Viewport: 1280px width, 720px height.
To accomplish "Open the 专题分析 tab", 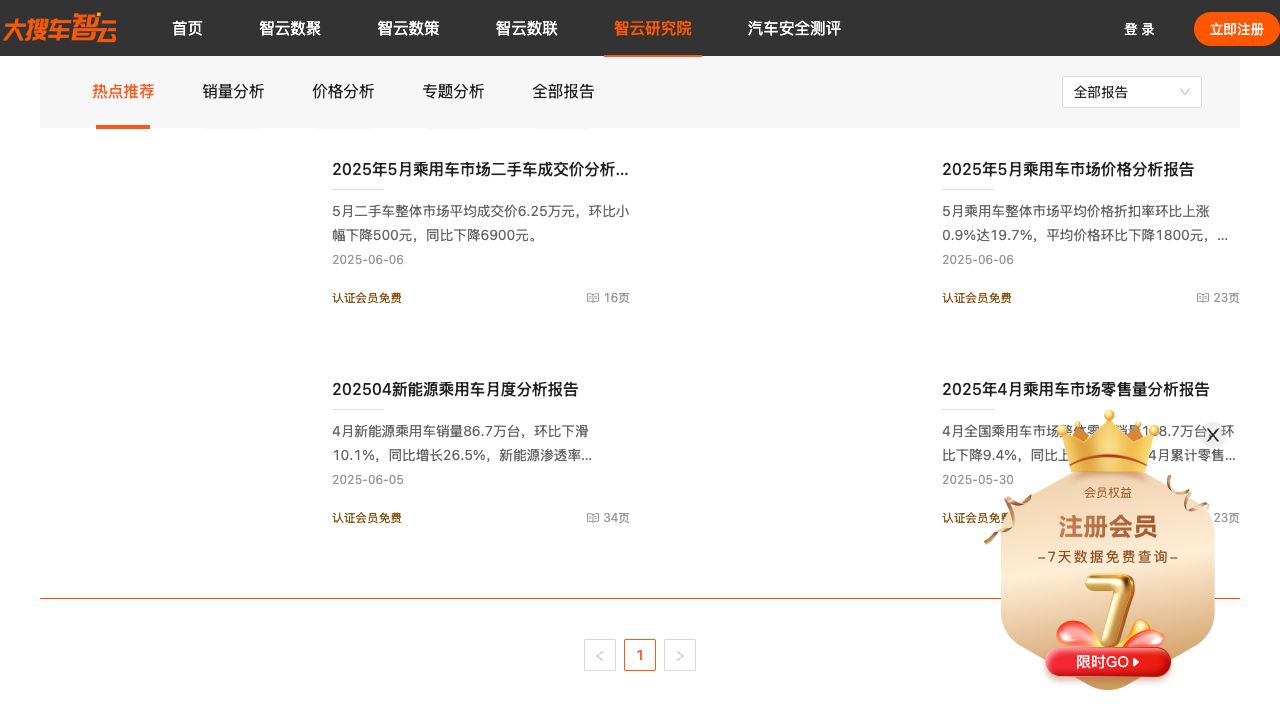I will (453, 91).
